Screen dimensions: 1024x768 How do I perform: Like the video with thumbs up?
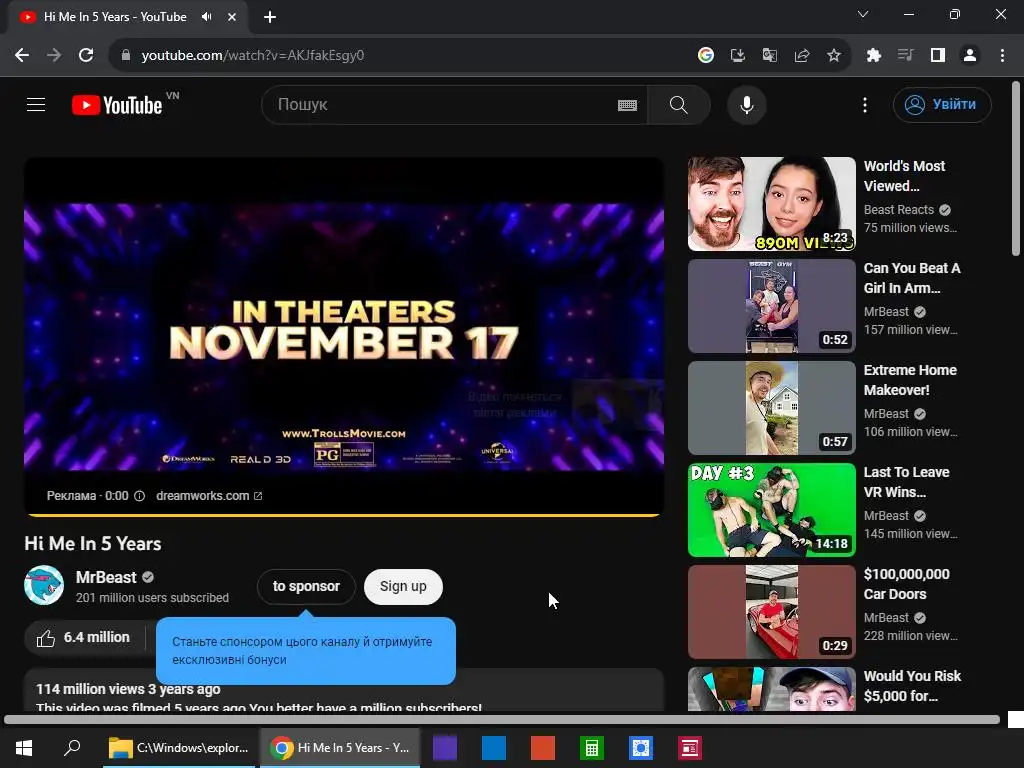tap(84, 637)
